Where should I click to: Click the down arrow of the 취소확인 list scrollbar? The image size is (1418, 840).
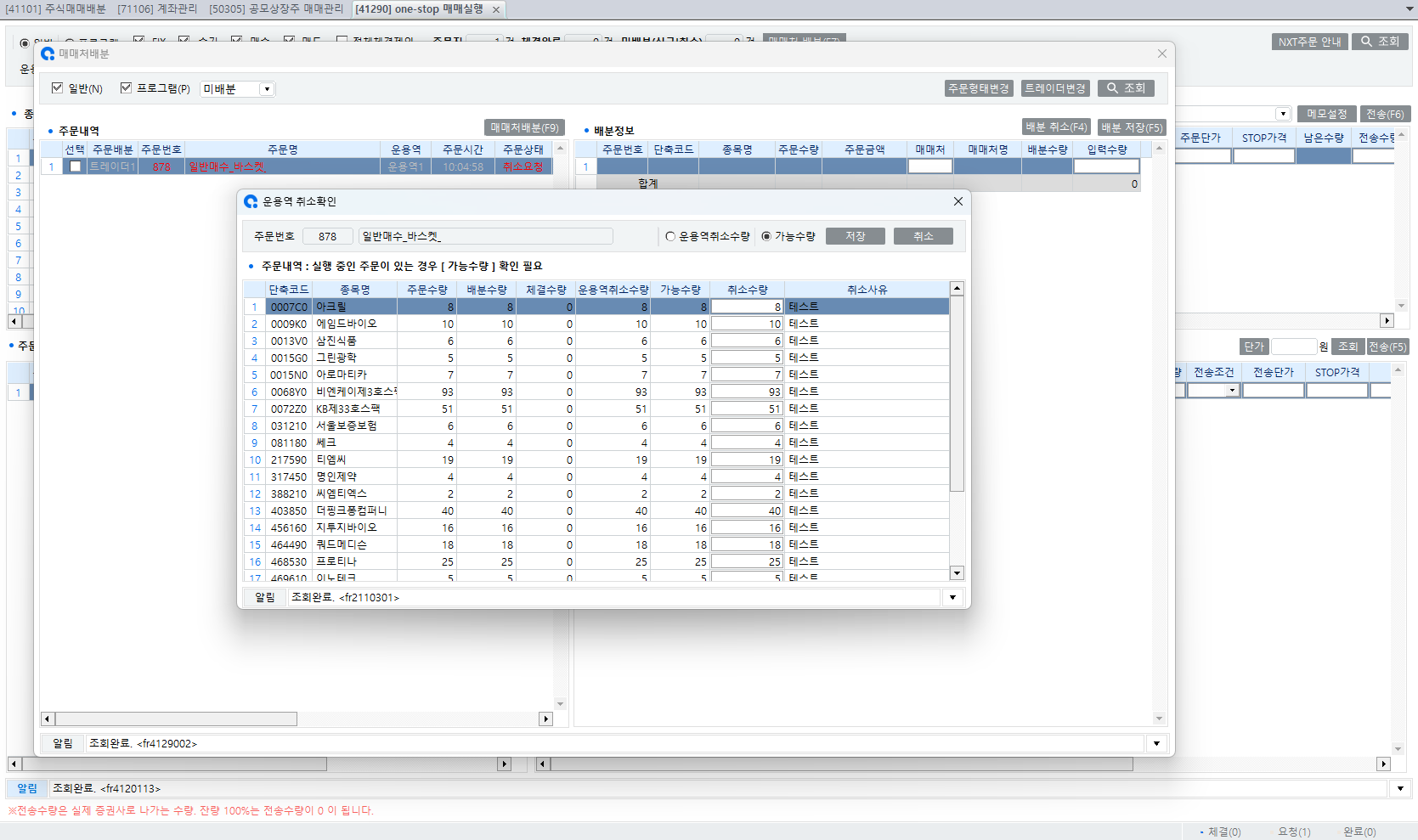[x=957, y=573]
